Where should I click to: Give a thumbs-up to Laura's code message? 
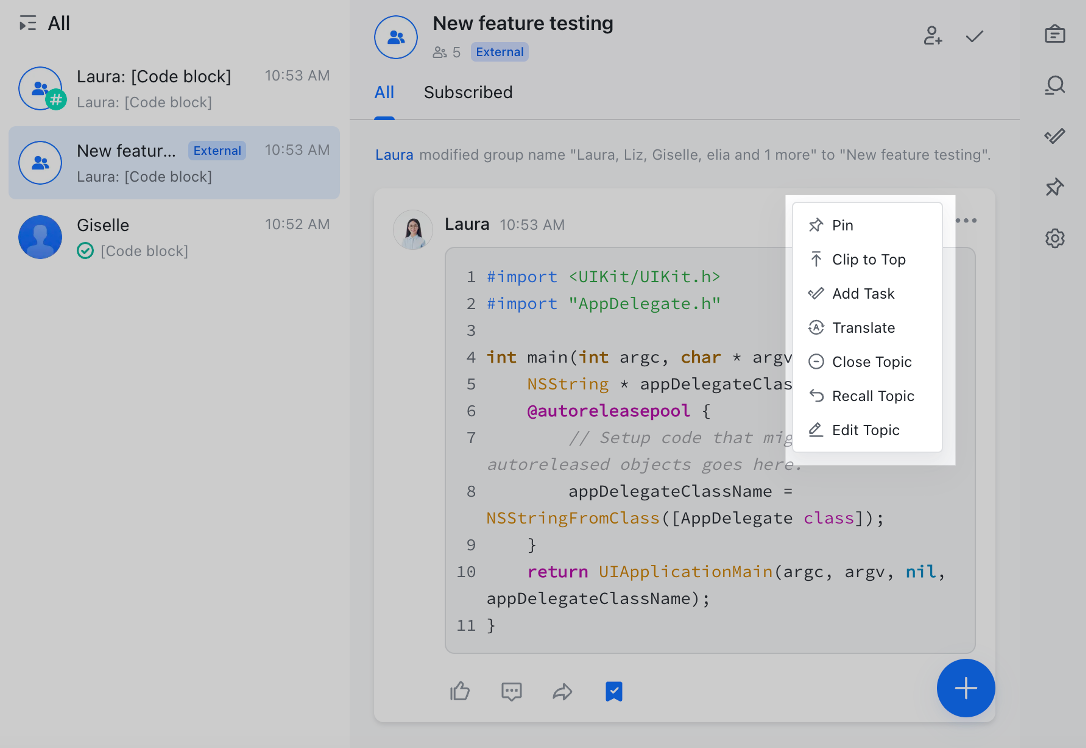pyautogui.click(x=460, y=691)
